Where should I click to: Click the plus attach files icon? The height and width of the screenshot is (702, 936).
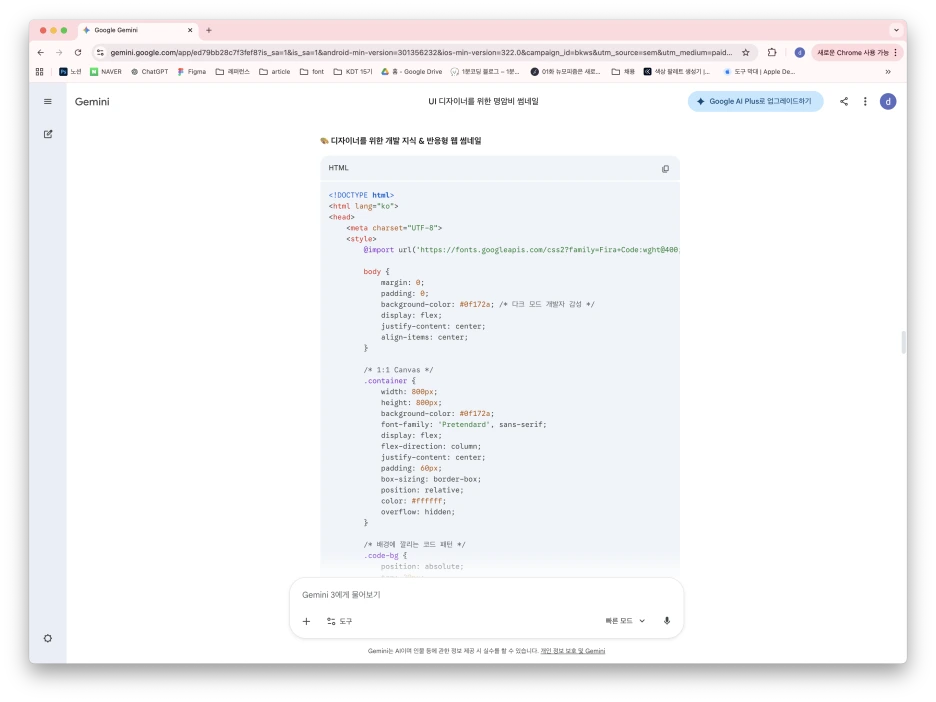[306, 621]
